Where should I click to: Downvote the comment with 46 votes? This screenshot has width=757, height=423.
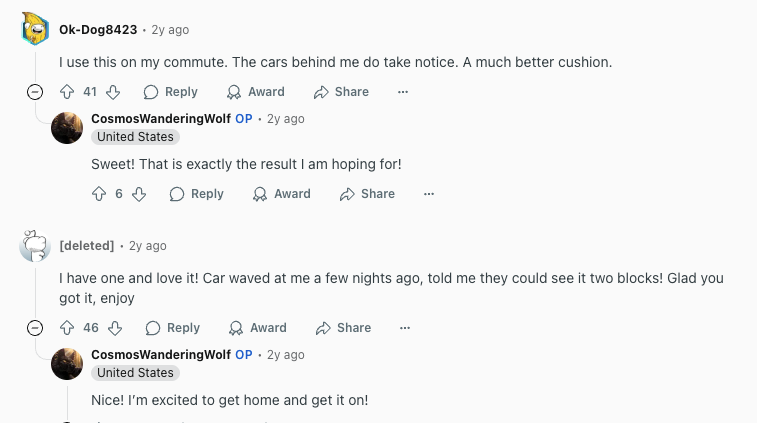coord(115,328)
